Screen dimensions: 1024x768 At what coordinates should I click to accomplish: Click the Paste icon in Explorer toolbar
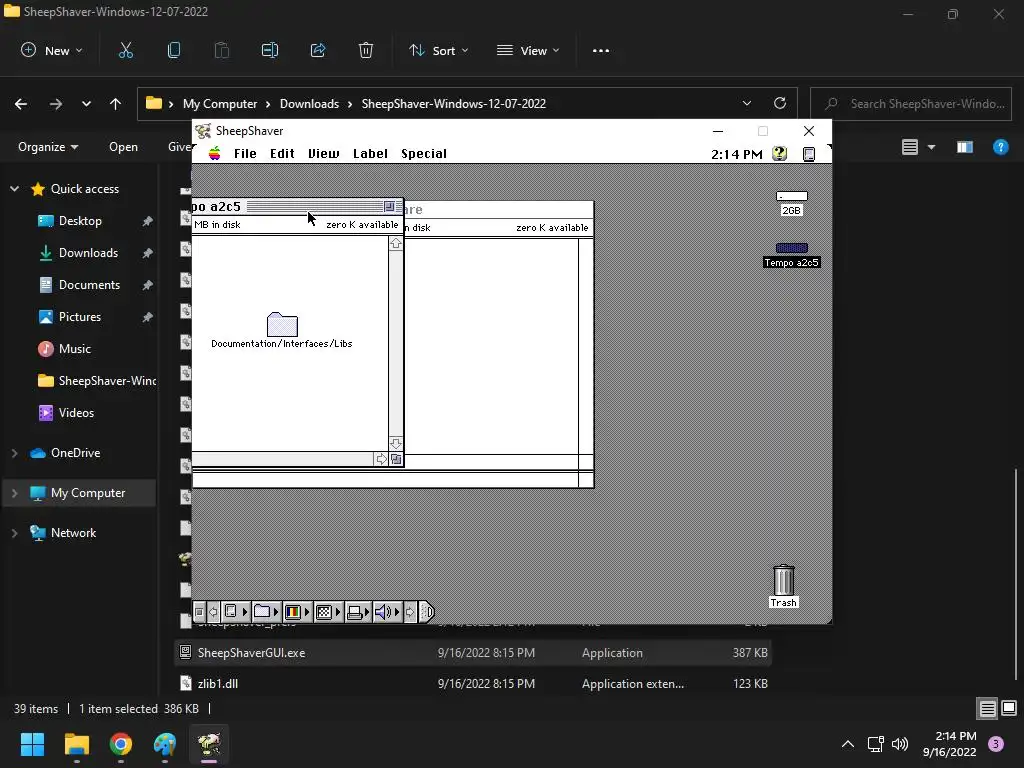[221, 50]
